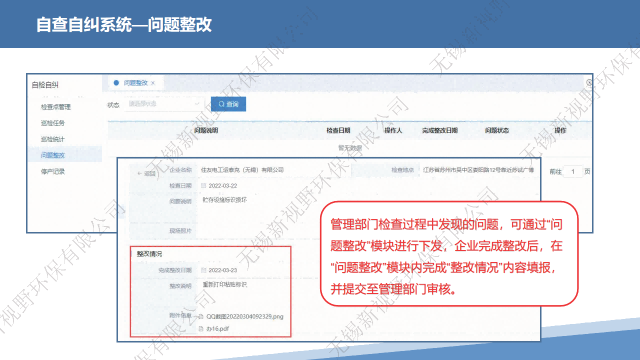The height and width of the screenshot is (360, 640).
Task: Click the page number input showing 1
Action: pyautogui.click(x=573, y=171)
